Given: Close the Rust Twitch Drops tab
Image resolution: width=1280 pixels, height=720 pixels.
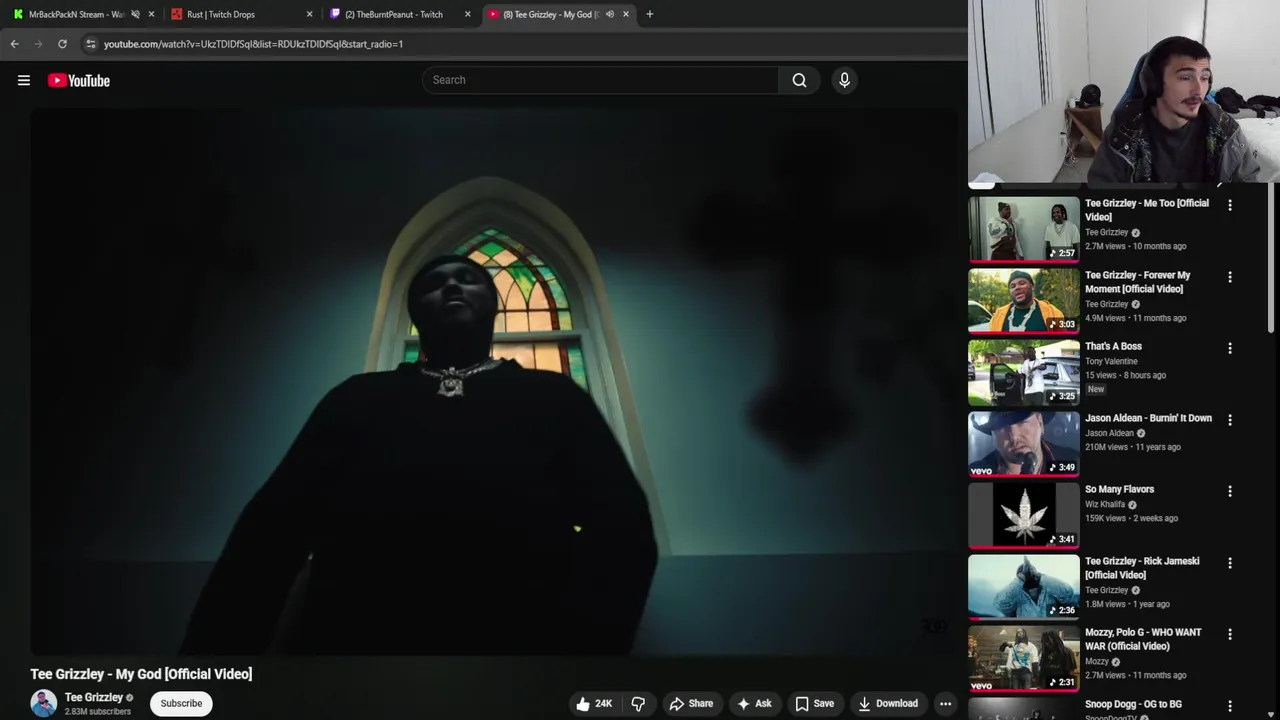Looking at the screenshot, I should click(x=309, y=14).
